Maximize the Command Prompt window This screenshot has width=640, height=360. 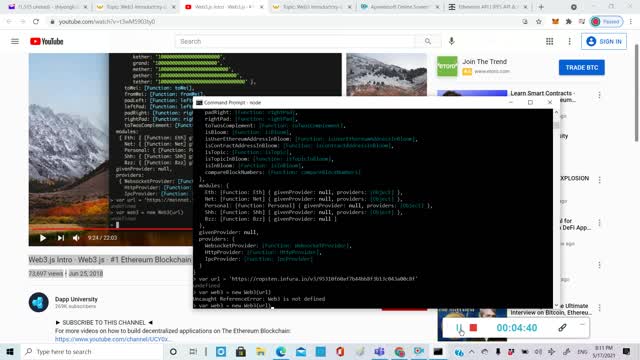click(x=530, y=102)
